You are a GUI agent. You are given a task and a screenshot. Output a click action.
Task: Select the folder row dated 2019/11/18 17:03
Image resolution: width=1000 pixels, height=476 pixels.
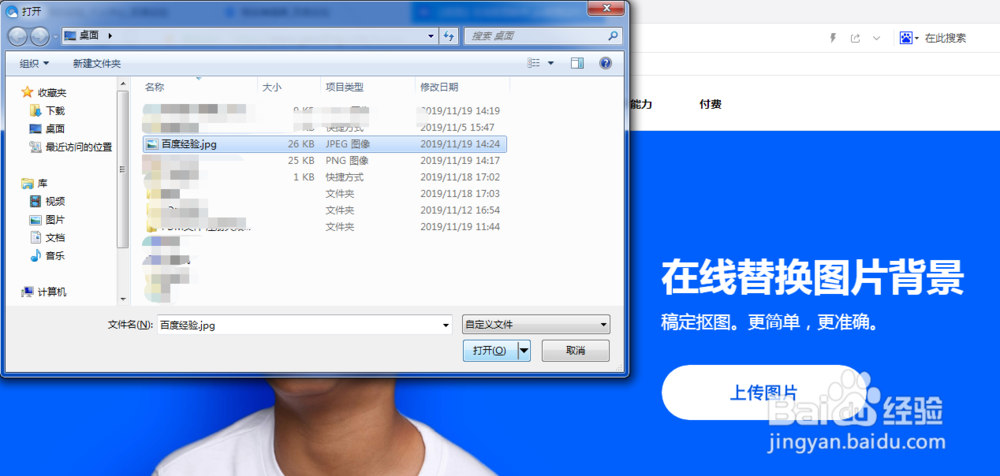tap(325, 193)
